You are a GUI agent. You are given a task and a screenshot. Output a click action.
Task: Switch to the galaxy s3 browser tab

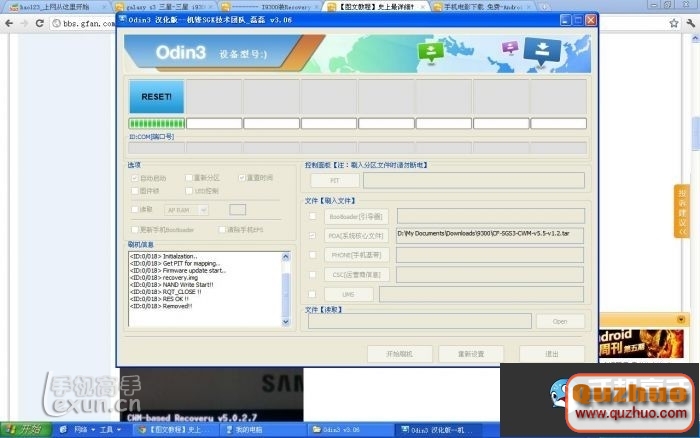click(x=164, y=7)
